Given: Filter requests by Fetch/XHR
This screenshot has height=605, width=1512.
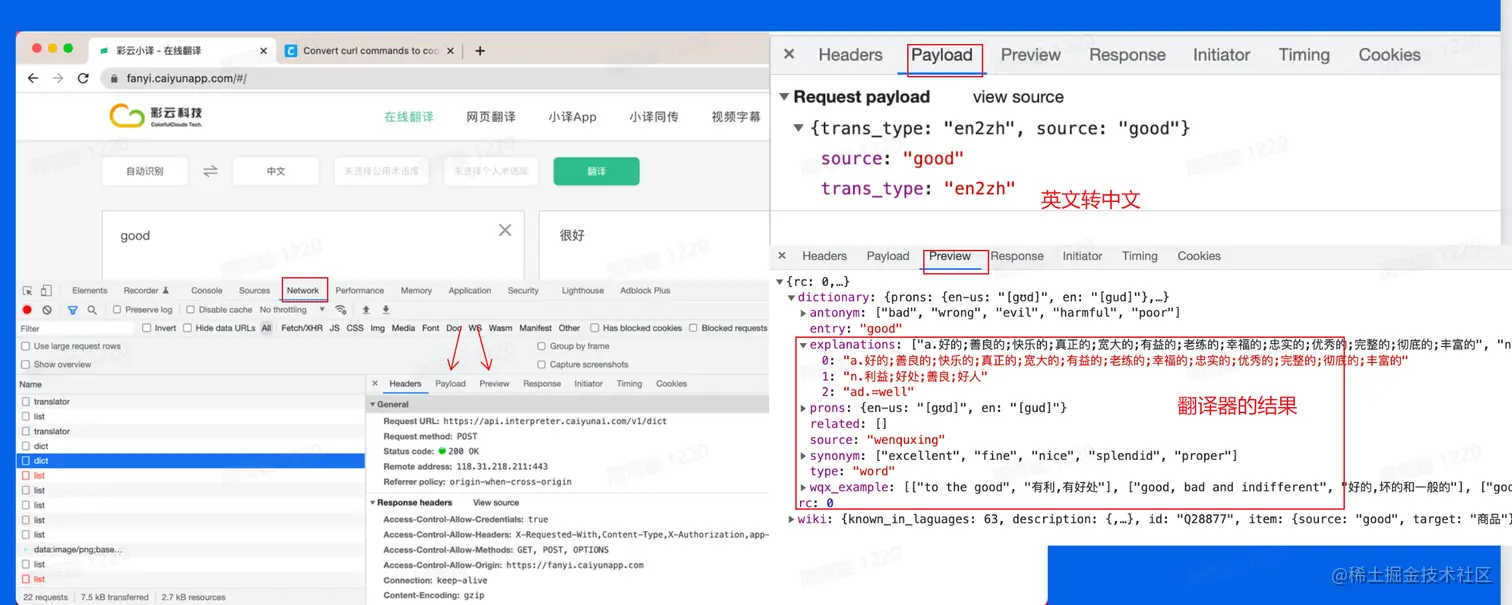Looking at the screenshot, I should [x=302, y=328].
